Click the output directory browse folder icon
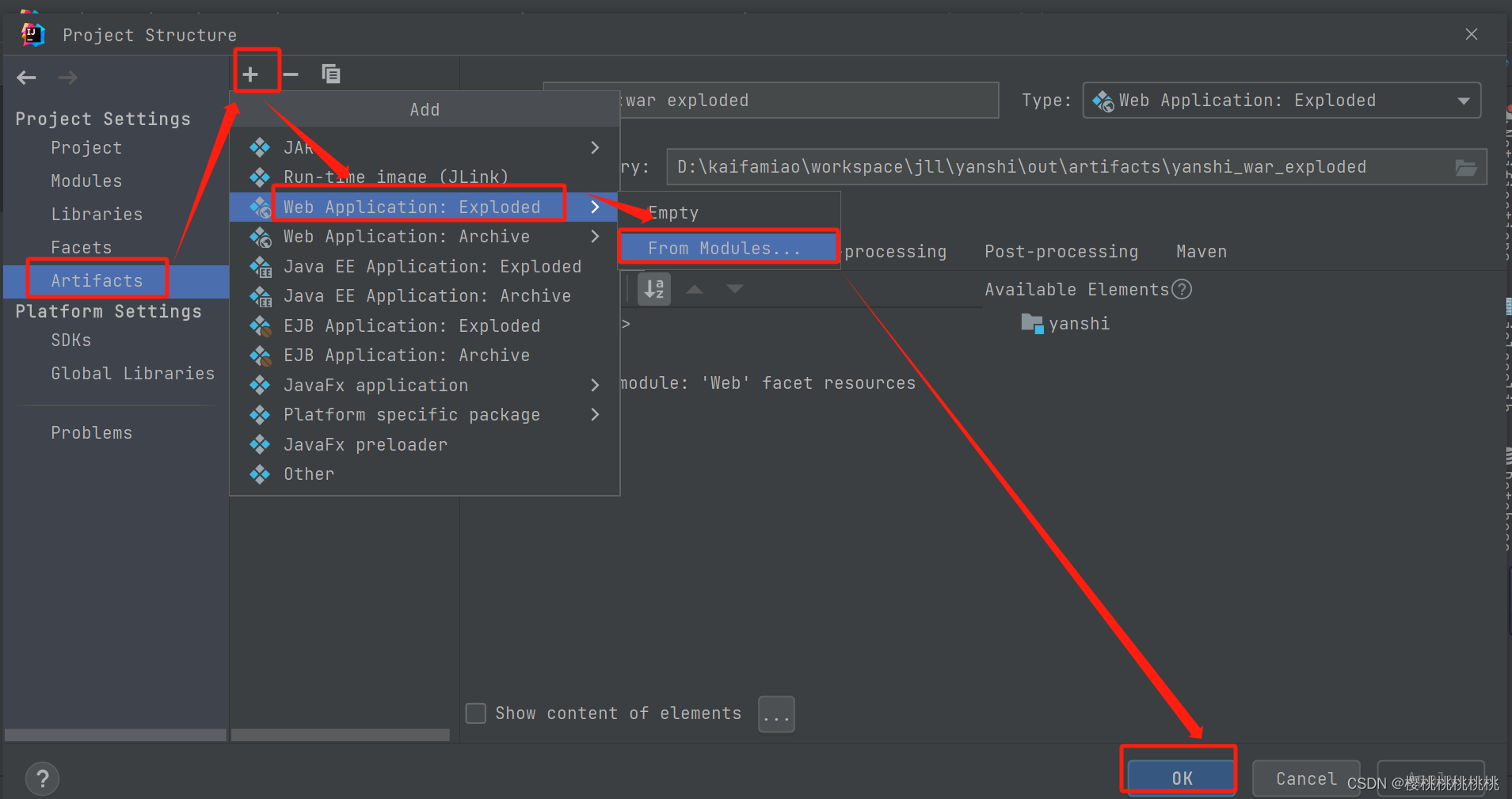The height and width of the screenshot is (799, 1512). tap(1465, 167)
